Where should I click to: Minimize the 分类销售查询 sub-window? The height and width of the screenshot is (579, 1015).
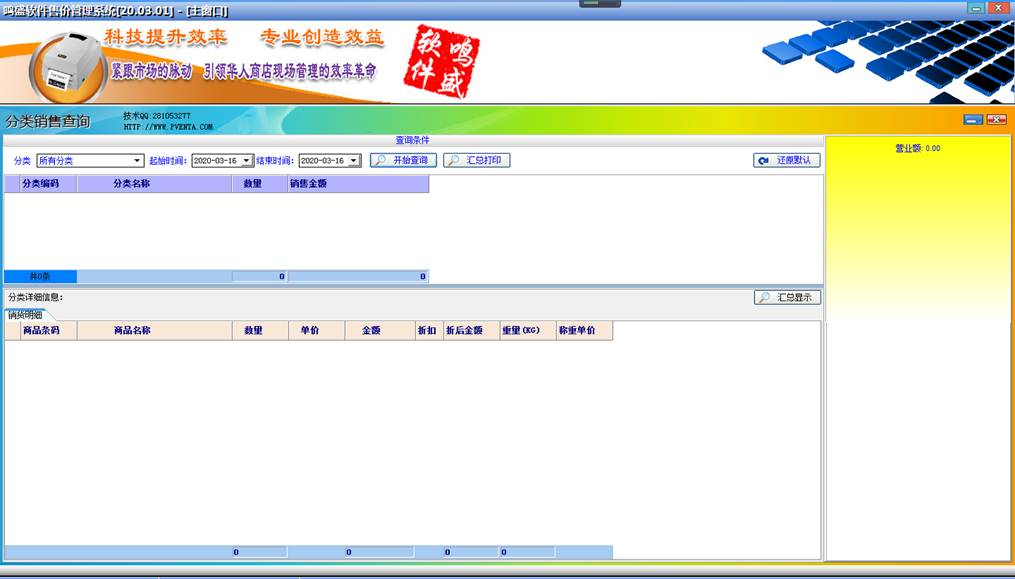tap(973, 120)
